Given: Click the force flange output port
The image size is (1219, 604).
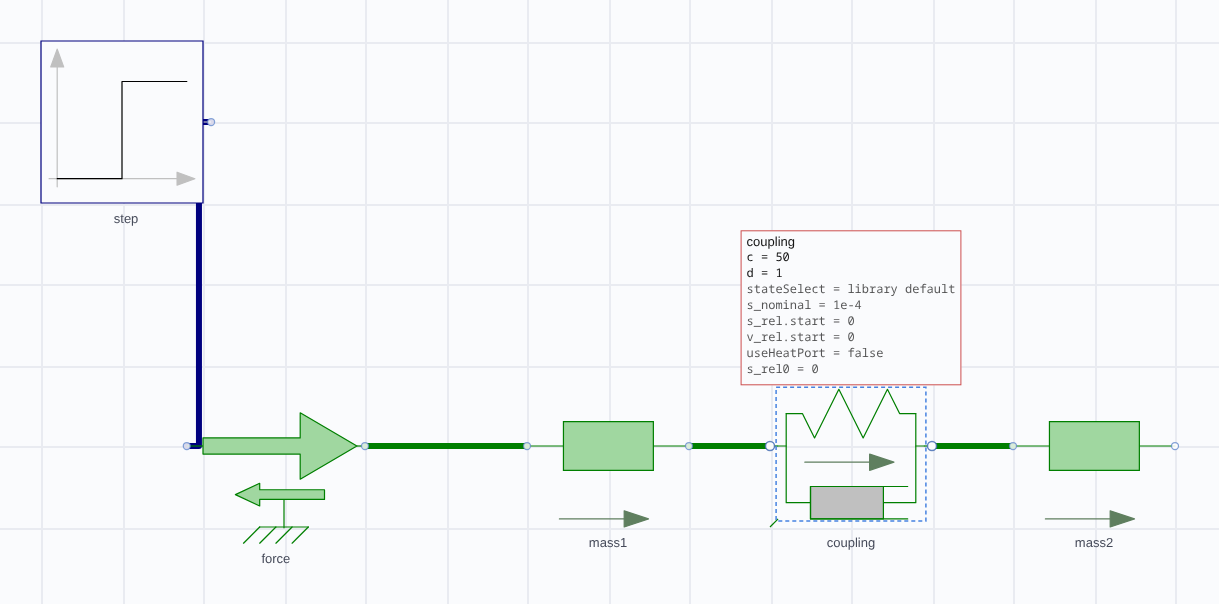Looking at the screenshot, I should (365, 446).
